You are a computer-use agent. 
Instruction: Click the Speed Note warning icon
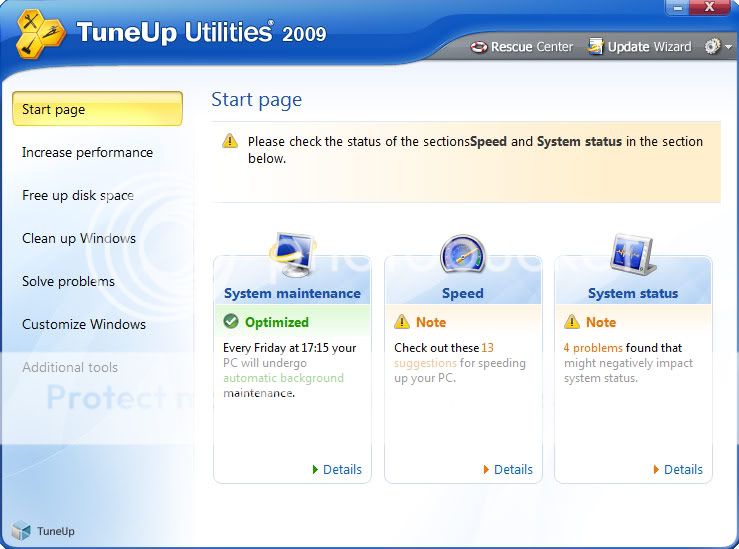402,321
